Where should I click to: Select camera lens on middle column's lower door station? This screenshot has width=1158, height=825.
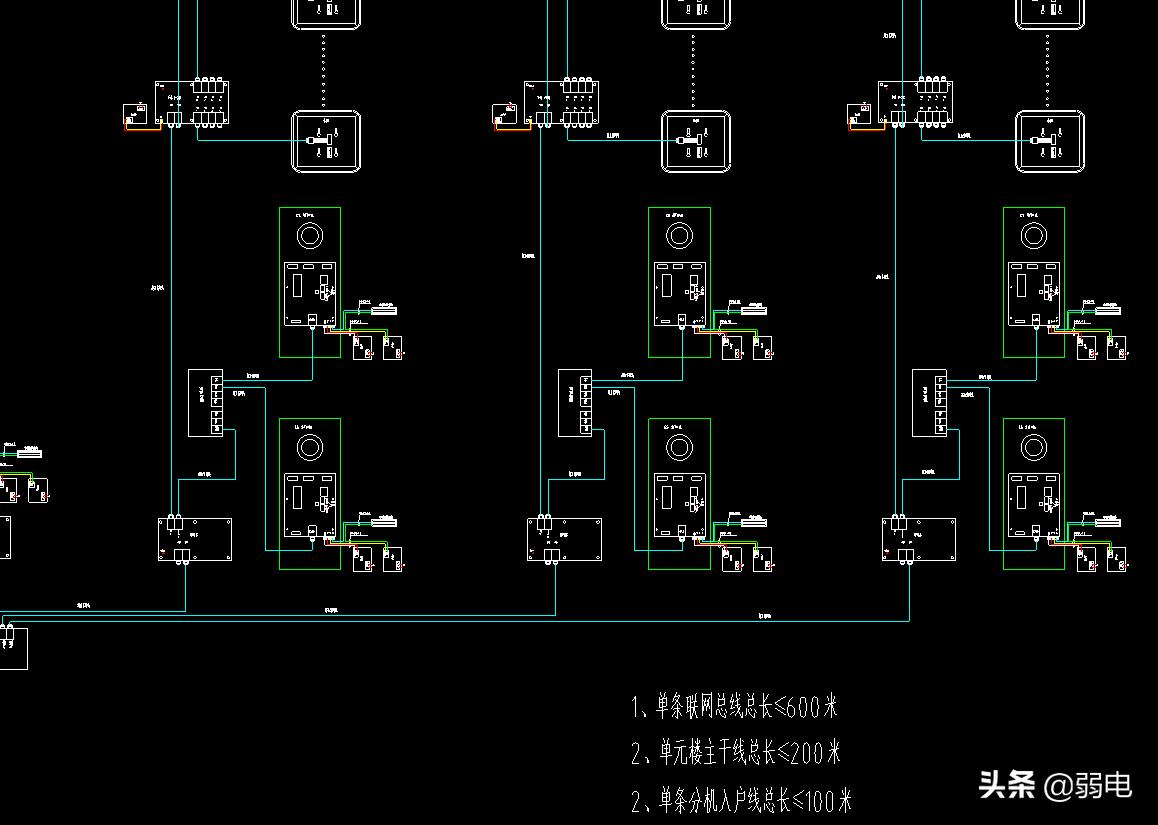tap(679, 446)
